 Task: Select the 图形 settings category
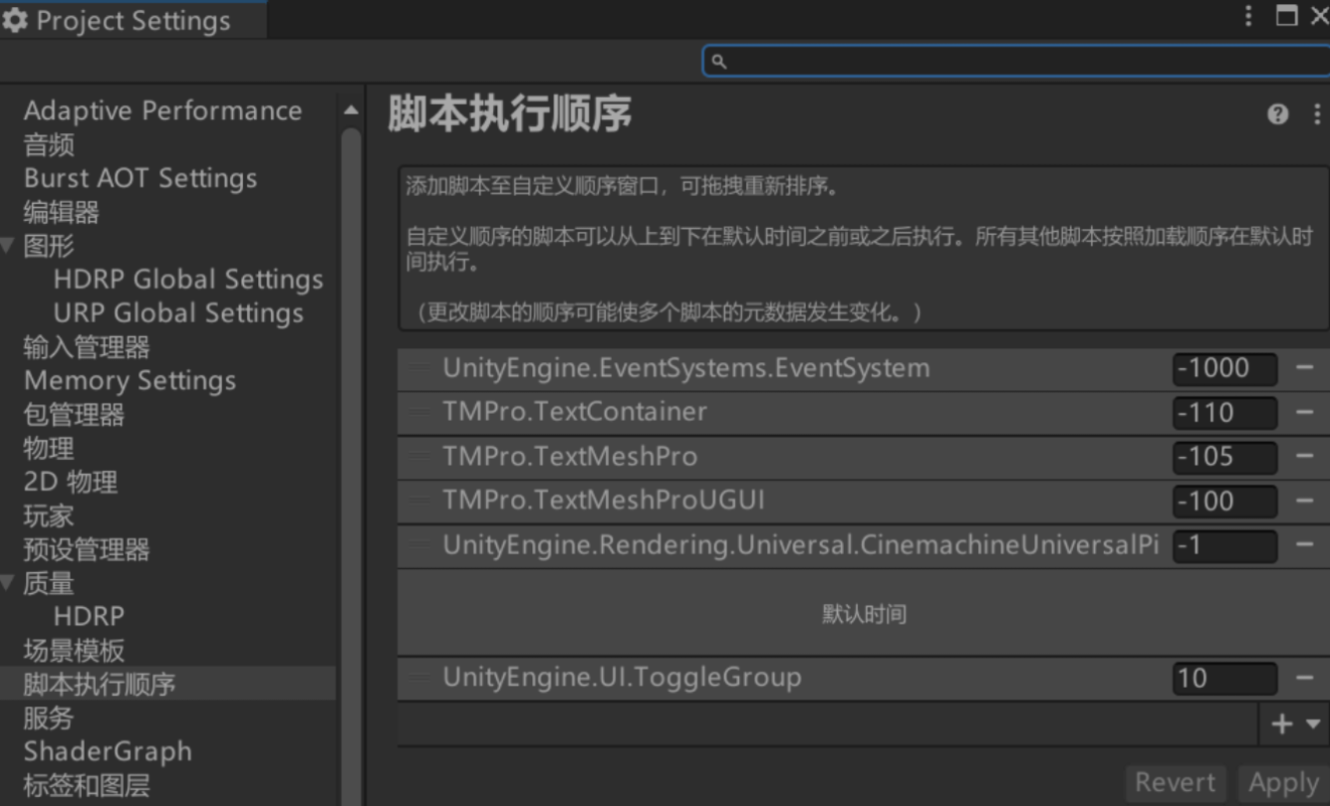click(x=49, y=246)
